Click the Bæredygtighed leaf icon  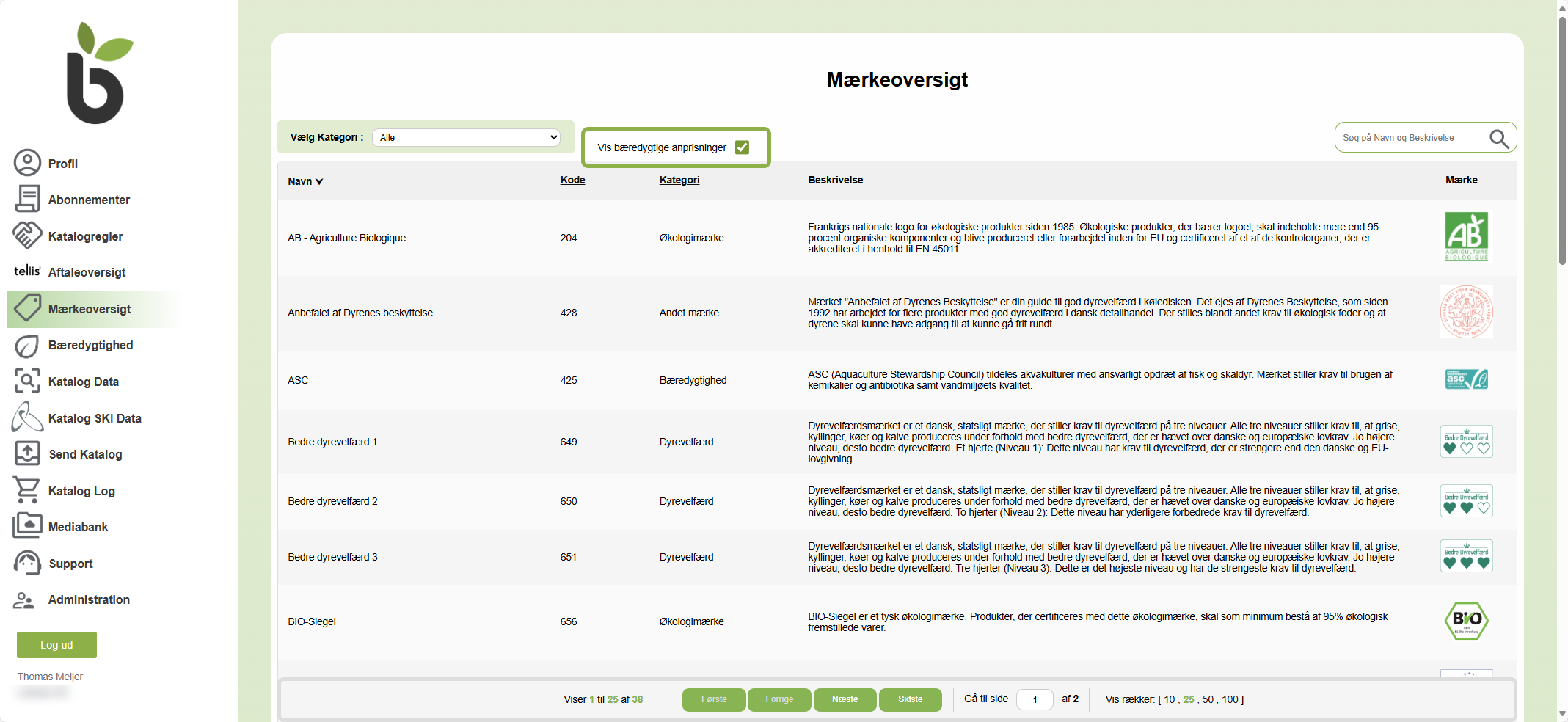pos(27,345)
